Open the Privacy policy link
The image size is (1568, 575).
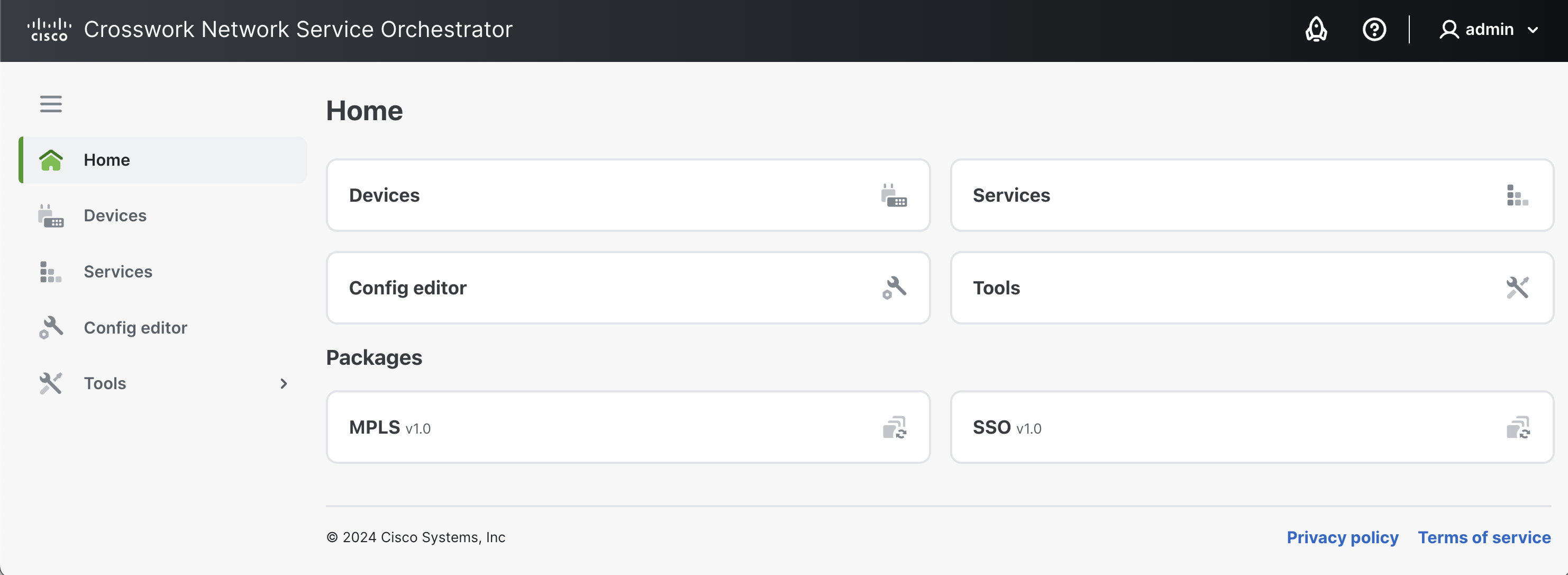1342,537
